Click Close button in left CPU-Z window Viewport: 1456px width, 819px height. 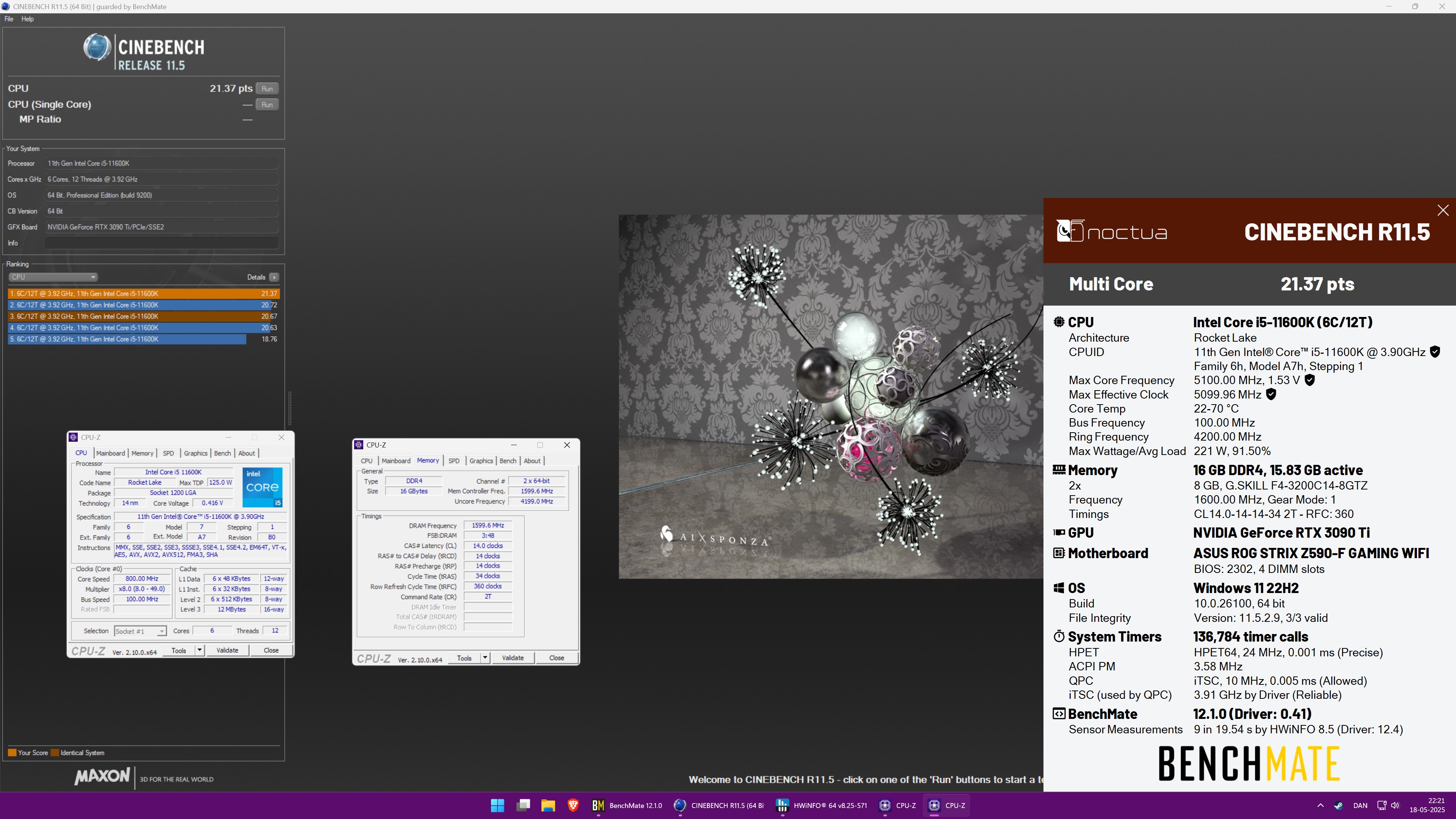click(271, 650)
